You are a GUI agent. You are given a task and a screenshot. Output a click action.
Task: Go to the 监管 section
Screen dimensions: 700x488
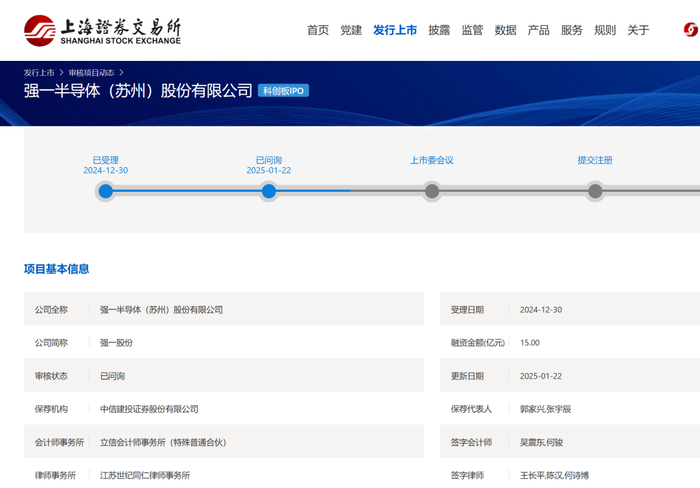click(472, 30)
